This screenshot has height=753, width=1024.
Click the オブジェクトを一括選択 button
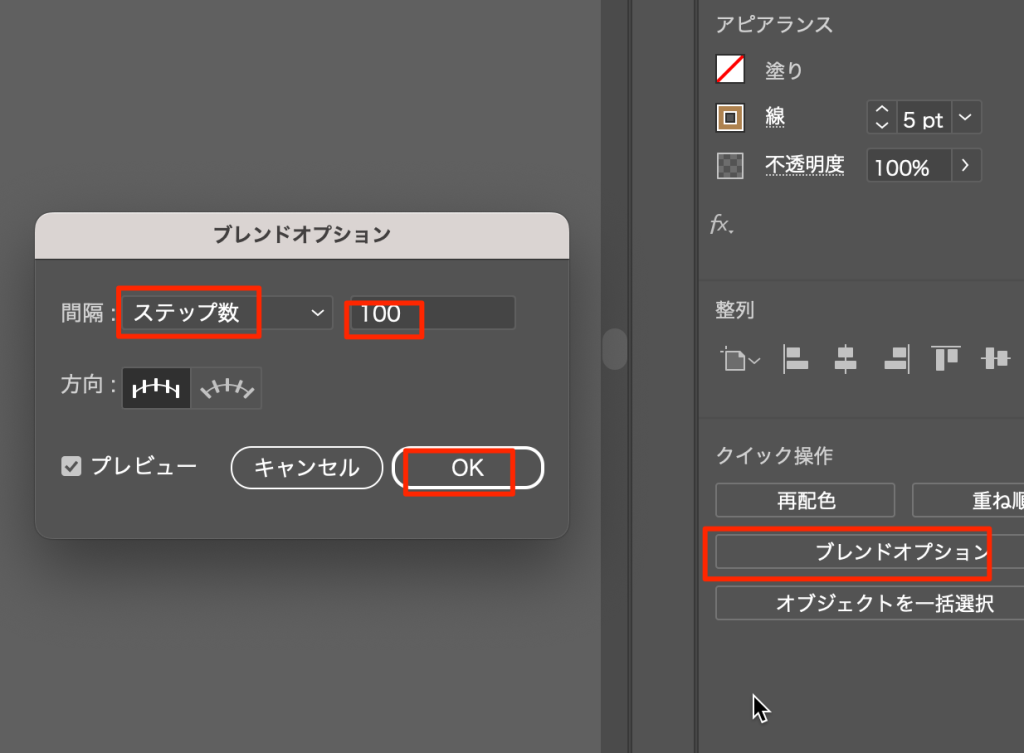coord(870,604)
